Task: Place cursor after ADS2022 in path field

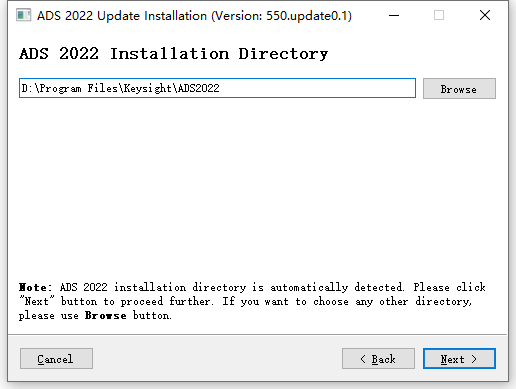Action: pyautogui.click(x=220, y=88)
